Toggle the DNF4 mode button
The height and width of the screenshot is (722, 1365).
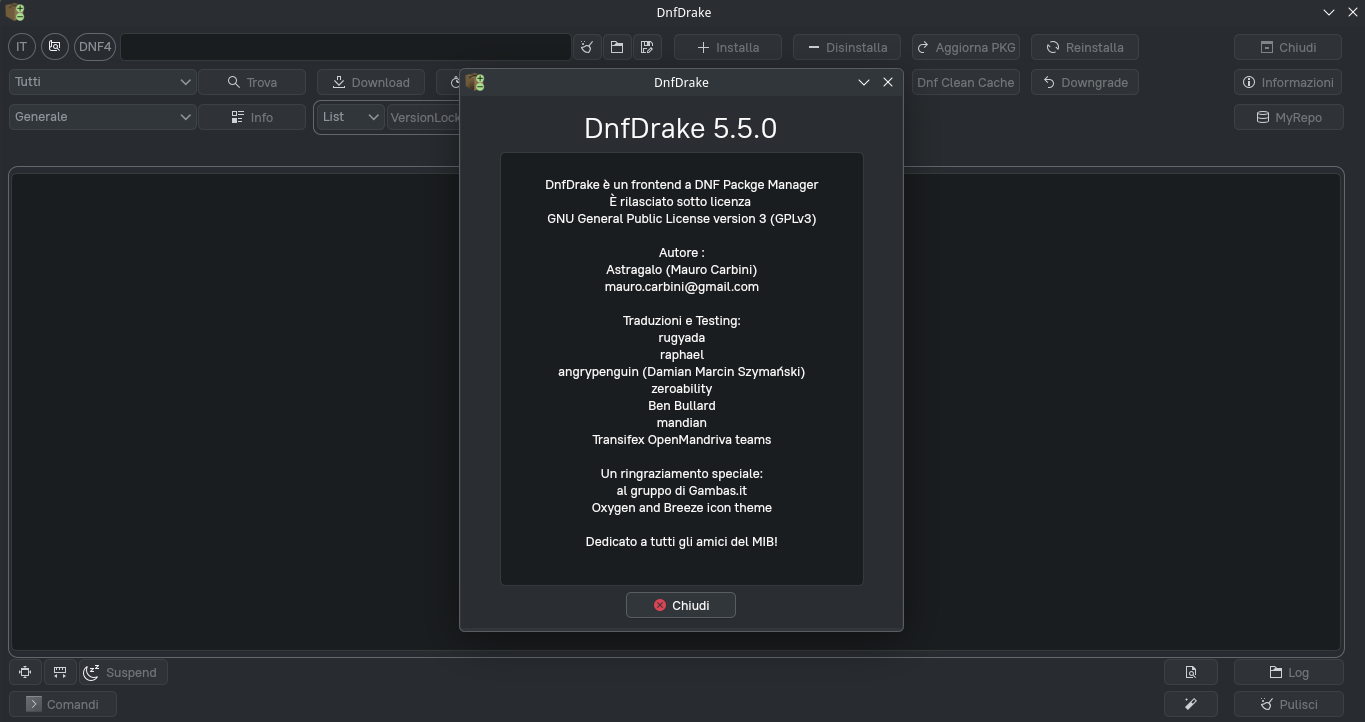[x=95, y=47]
